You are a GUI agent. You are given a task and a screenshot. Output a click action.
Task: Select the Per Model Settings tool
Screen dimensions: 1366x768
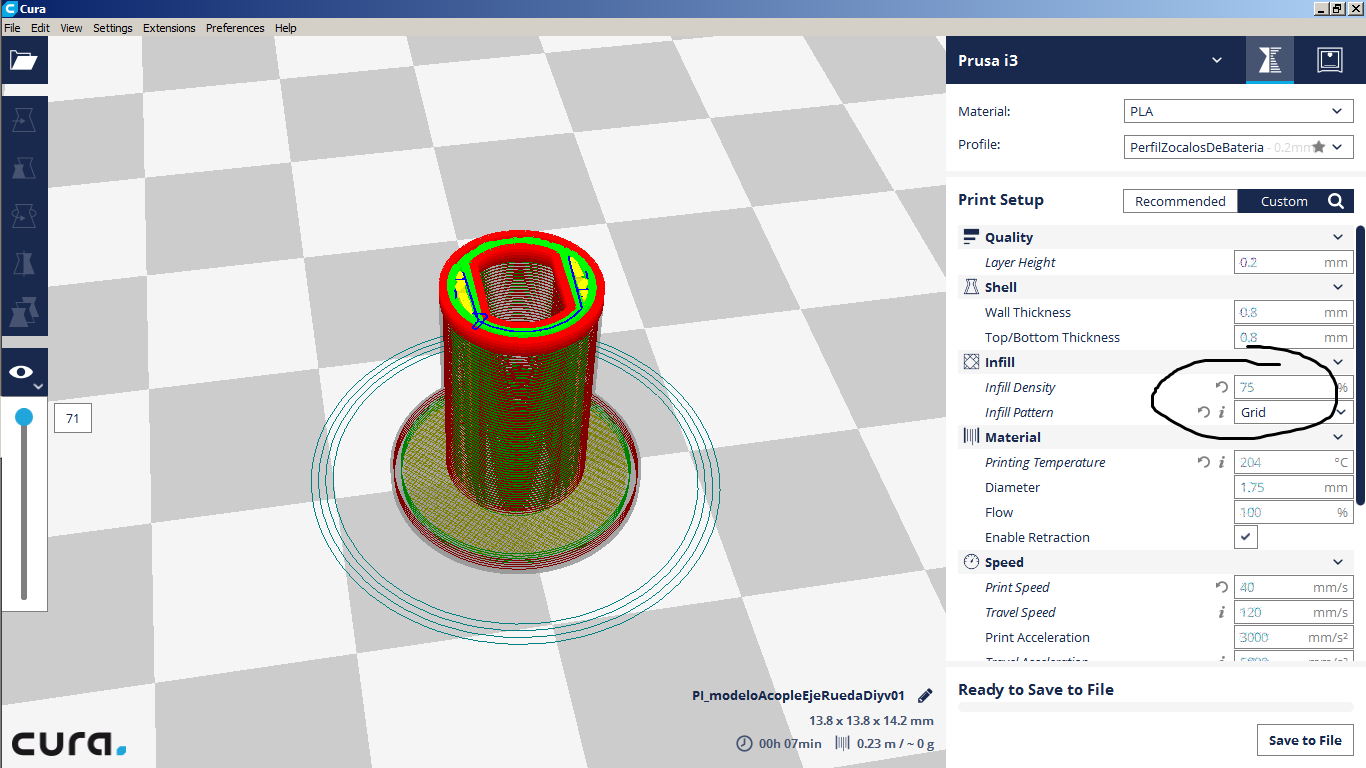tap(24, 312)
